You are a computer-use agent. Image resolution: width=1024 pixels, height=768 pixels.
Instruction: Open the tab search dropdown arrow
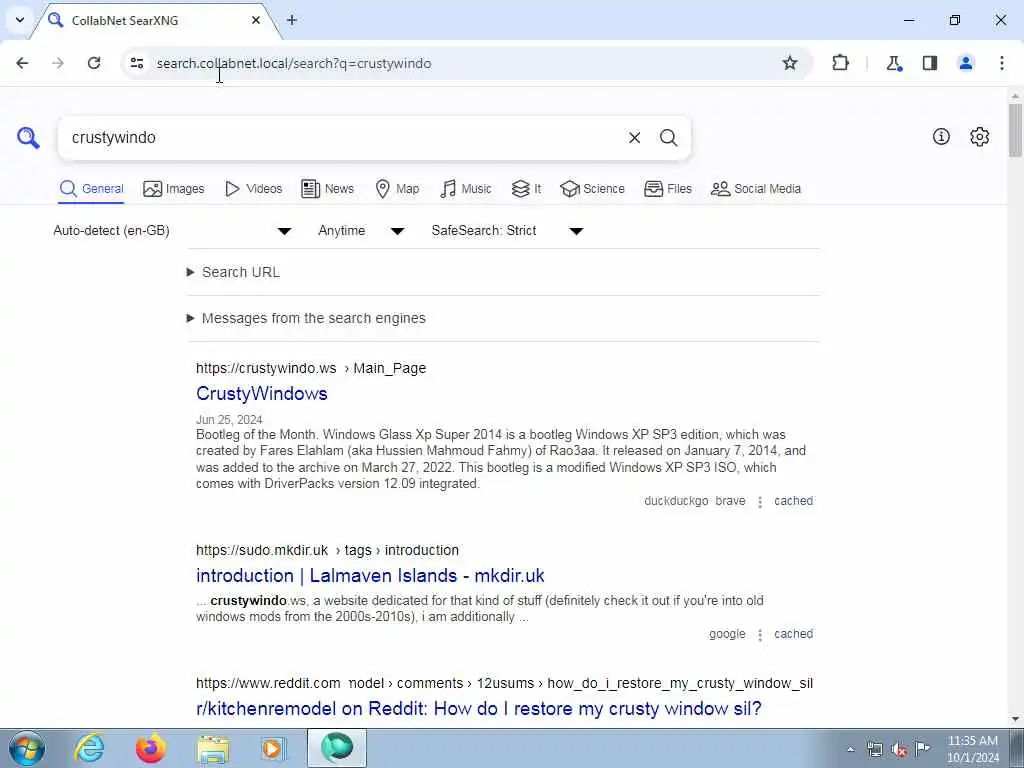click(20, 20)
